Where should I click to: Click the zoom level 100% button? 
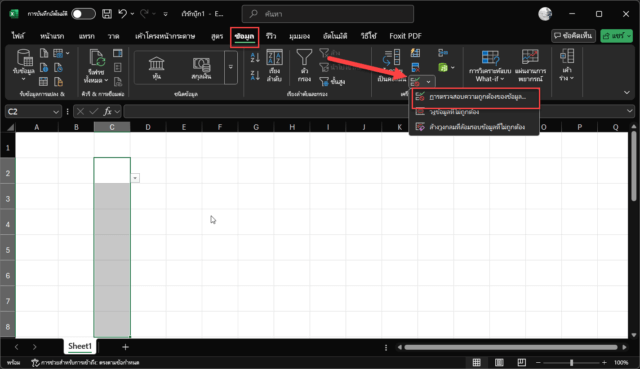tap(621, 362)
